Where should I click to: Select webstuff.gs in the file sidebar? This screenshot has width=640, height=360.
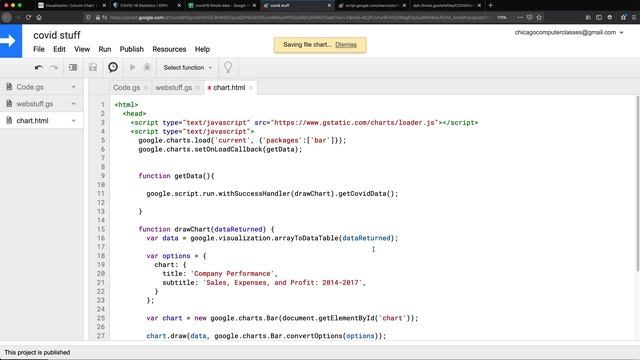(x=35, y=104)
